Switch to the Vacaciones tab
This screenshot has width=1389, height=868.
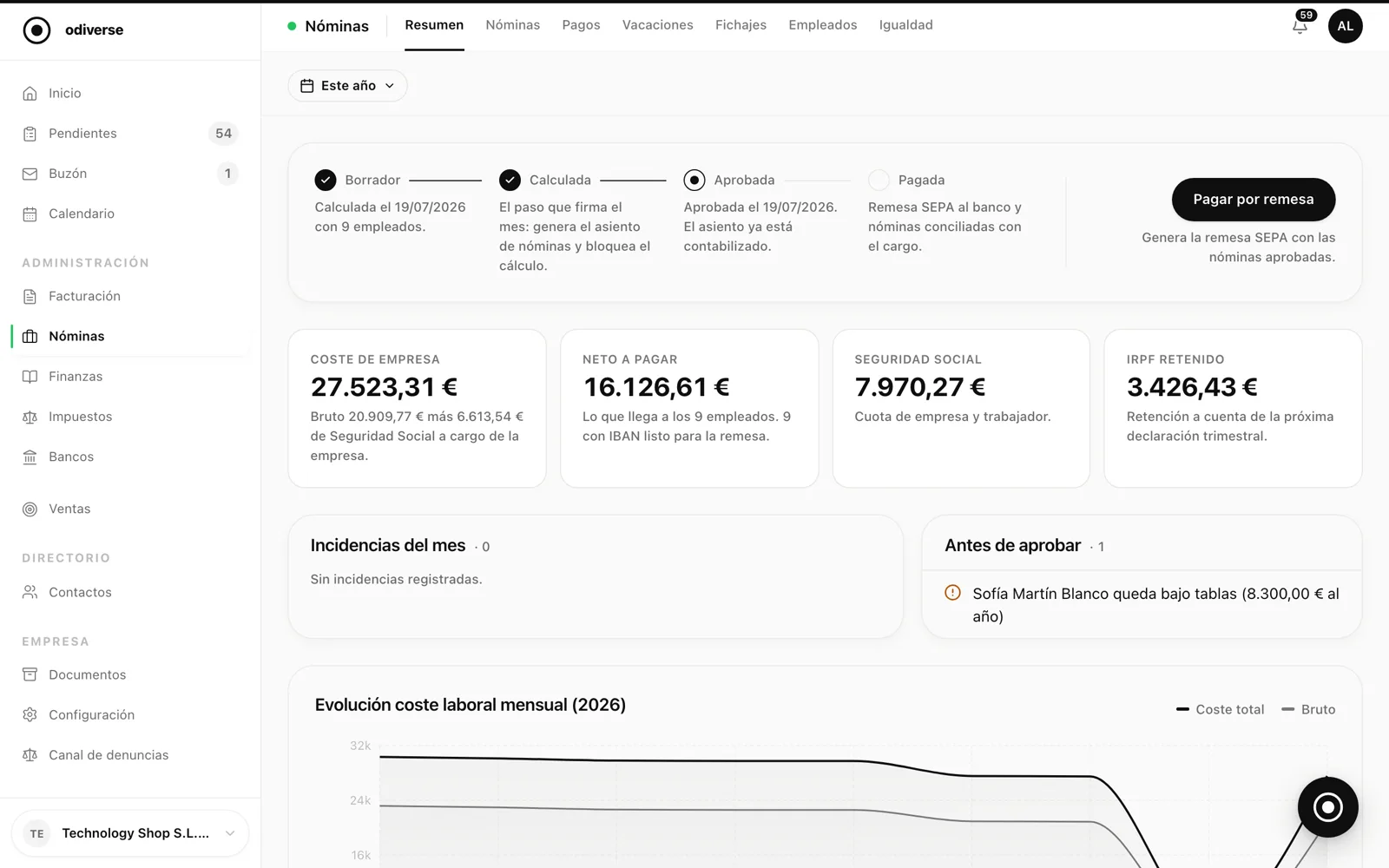657,25
